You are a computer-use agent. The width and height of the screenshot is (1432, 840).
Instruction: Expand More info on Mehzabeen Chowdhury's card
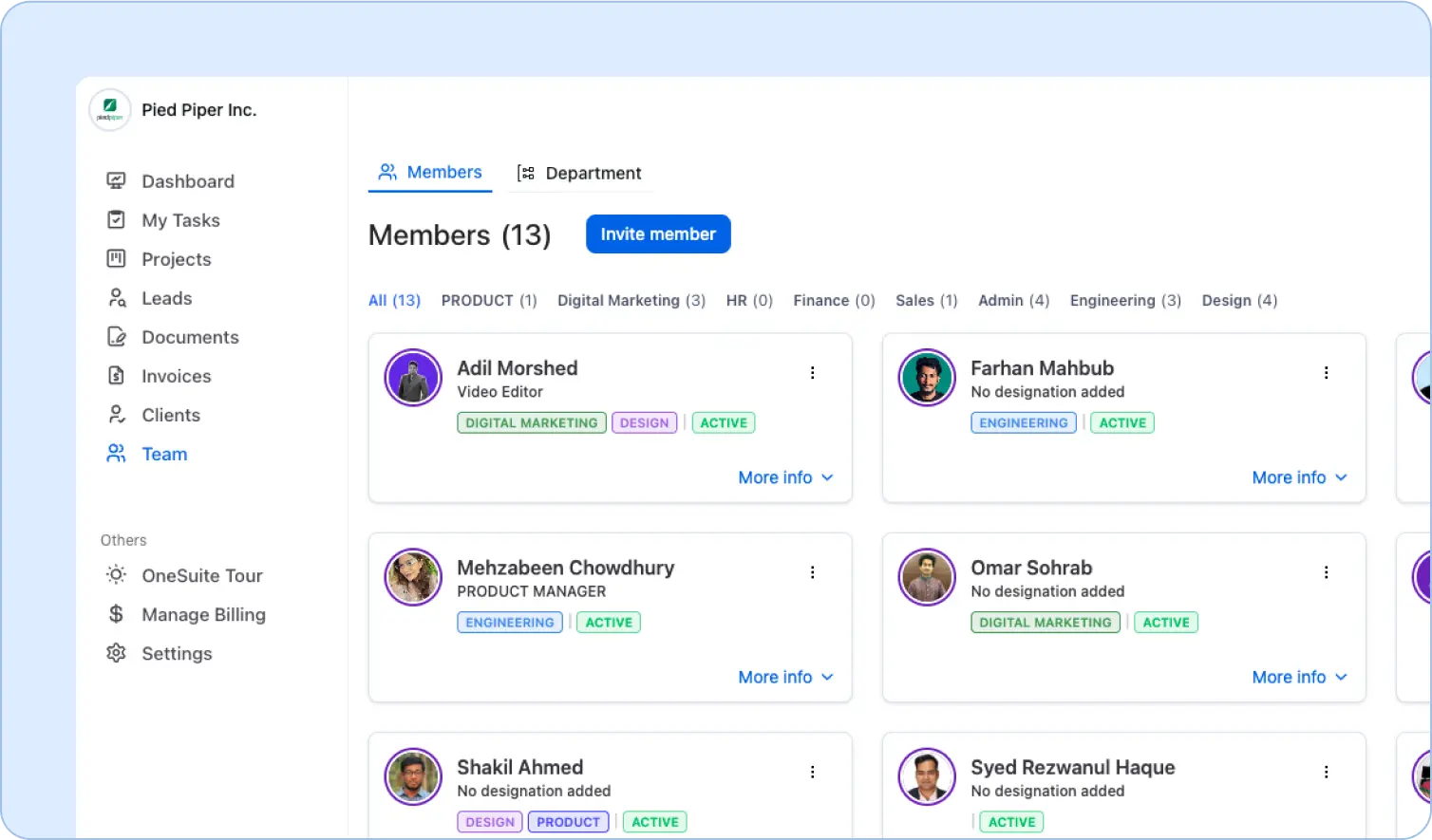pyautogui.click(x=786, y=677)
